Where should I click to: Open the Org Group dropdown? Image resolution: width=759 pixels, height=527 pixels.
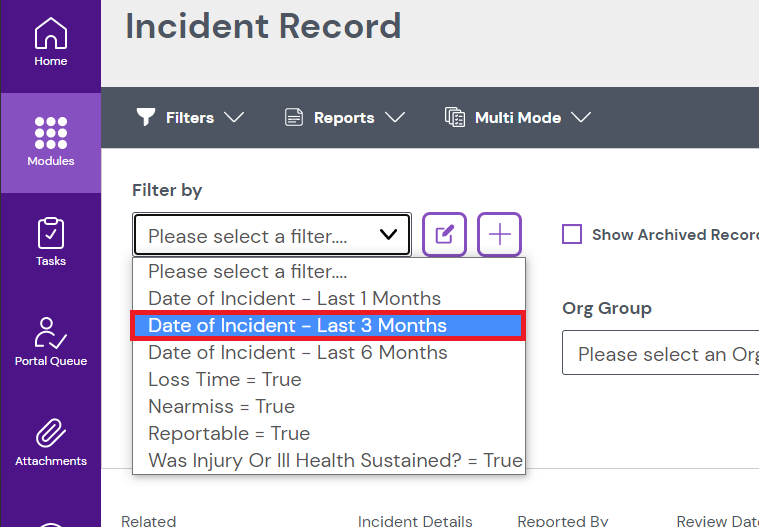[x=660, y=354]
